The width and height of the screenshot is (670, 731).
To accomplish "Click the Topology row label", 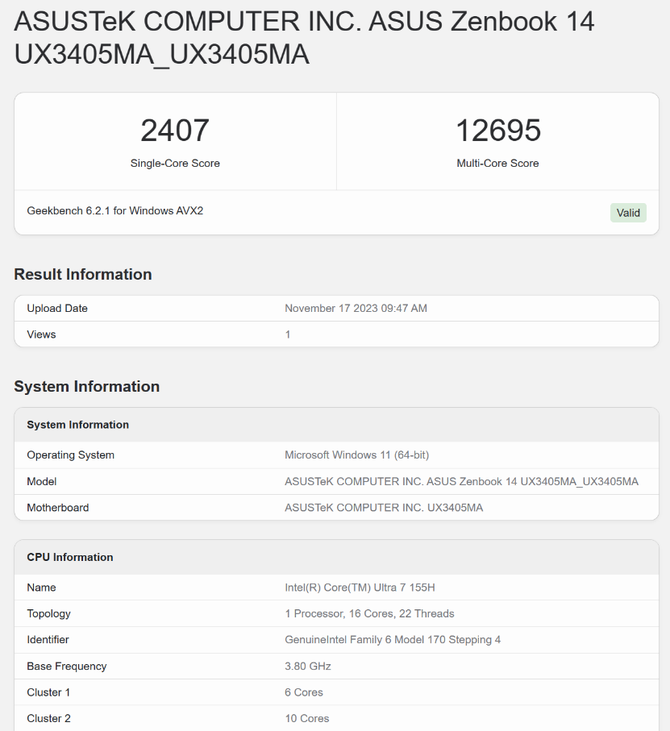I will (49, 614).
